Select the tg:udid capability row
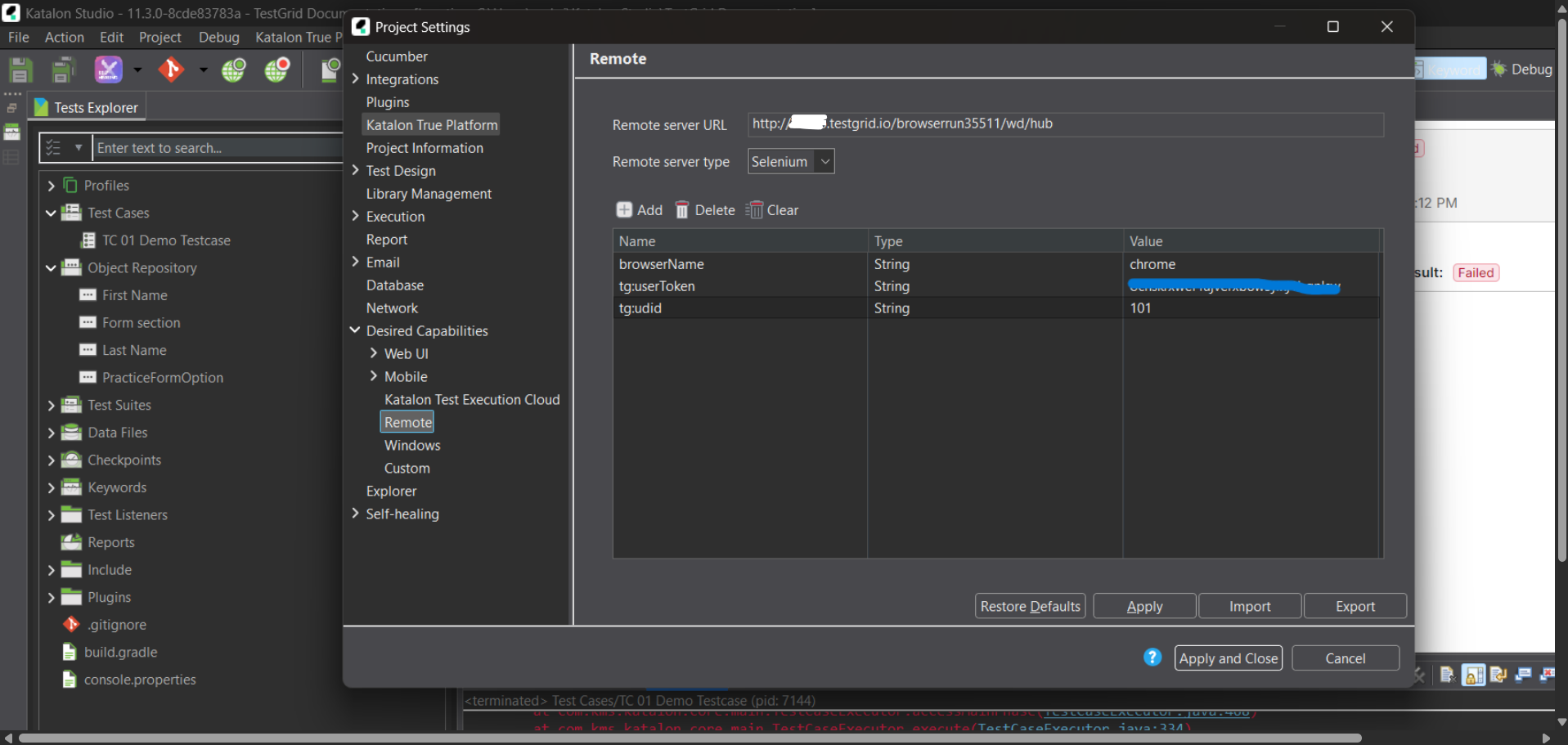This screenshot has height=745, width=1568. tap(996, 308)
